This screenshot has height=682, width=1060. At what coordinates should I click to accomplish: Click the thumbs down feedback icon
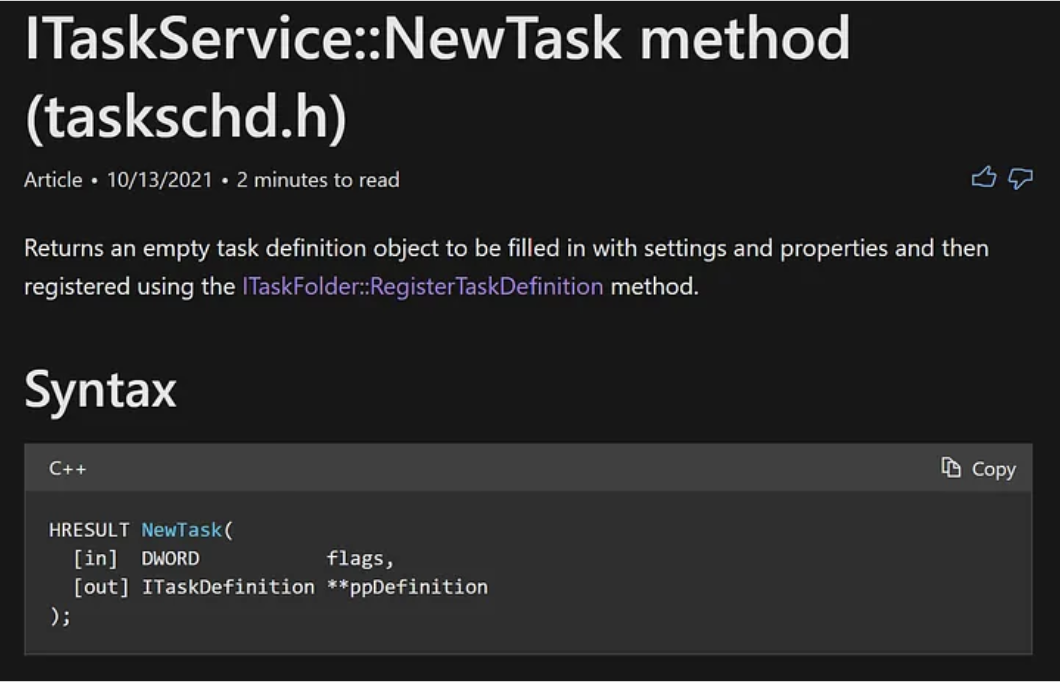(1020, 178)
